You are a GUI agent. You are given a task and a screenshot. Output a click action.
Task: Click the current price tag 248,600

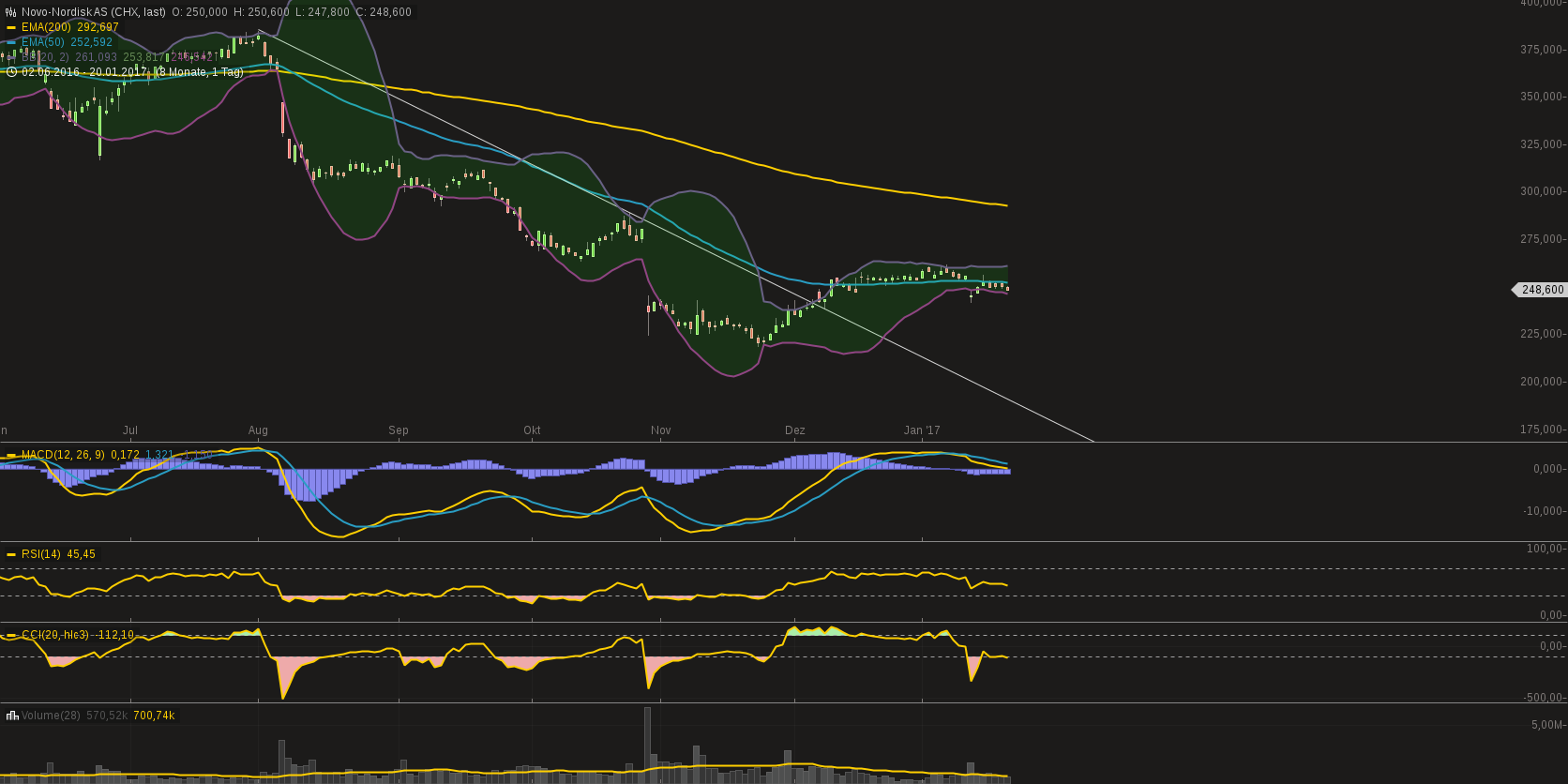click(x=1542, y=290)
